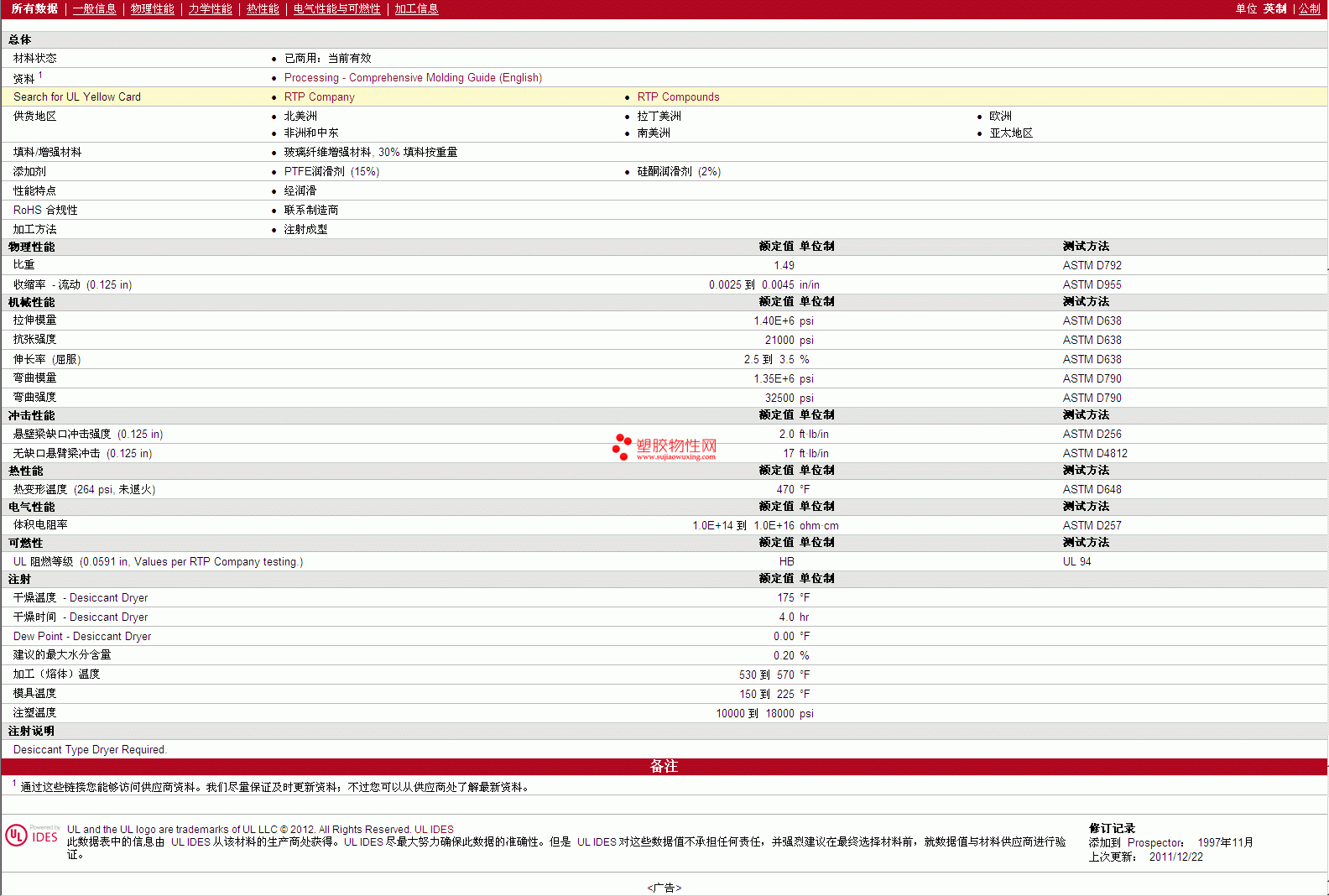Select 建议的最大水分含量 value 0.20

[784, 655]
